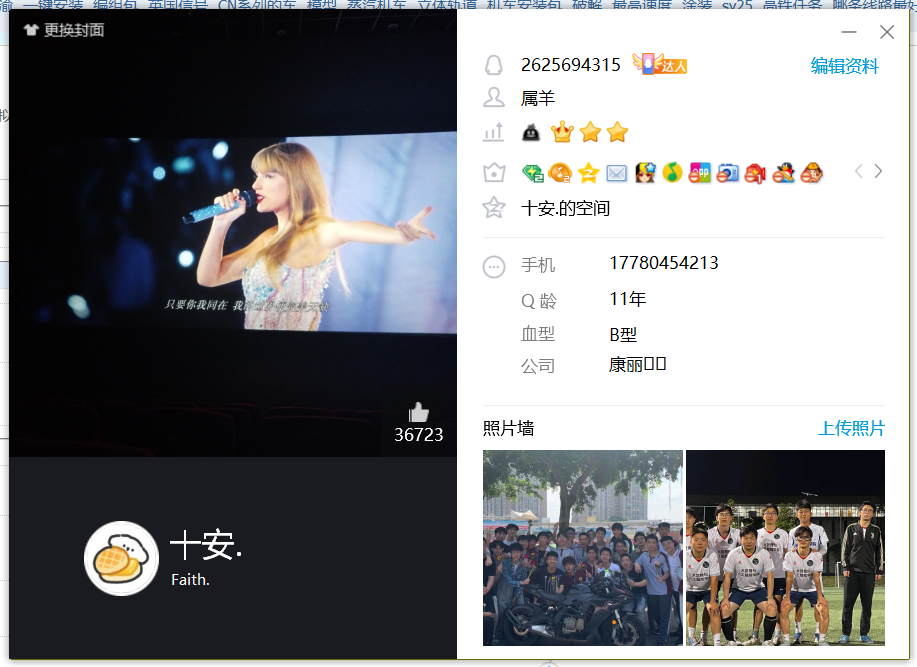Click the green diamond VIP badge
This screenshot has width=917, height=667.
[x=533, y=173]
